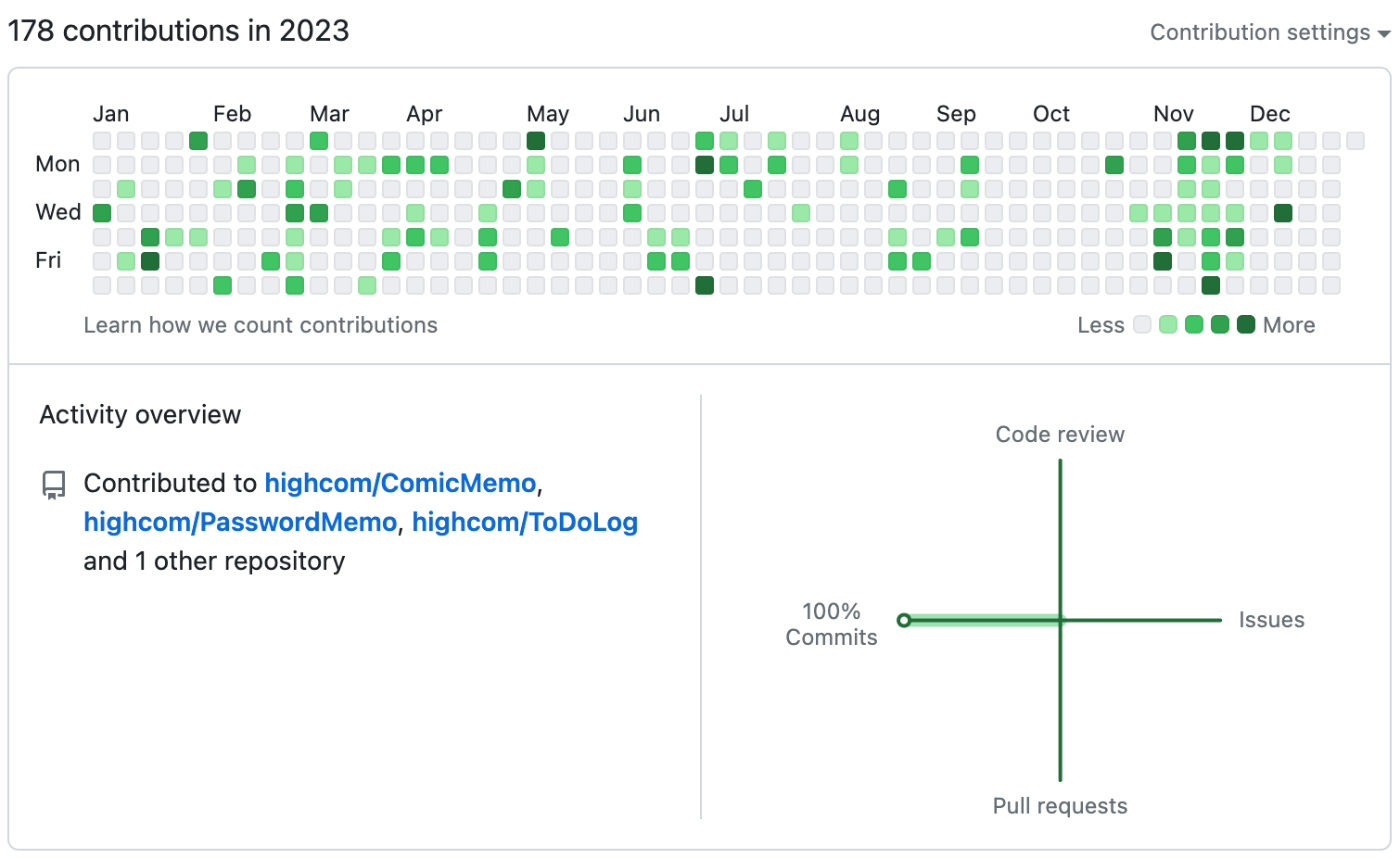Screen dimensions: 1400x858
Task: Click the "100% Commits" chart label
Action: (x=831, y=624)
